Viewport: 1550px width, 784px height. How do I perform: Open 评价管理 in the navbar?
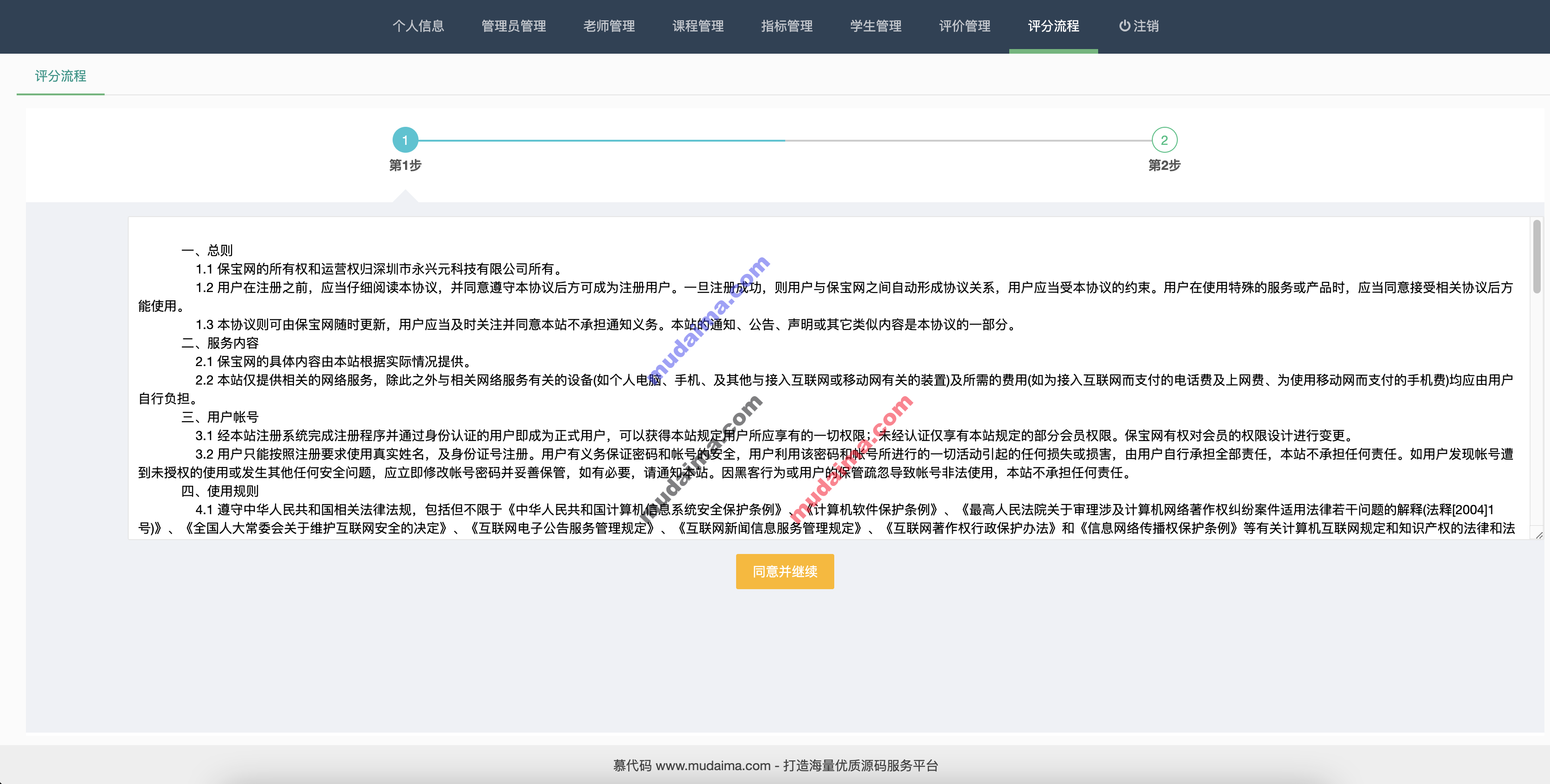pyautogui.click(x=964, y=26)
